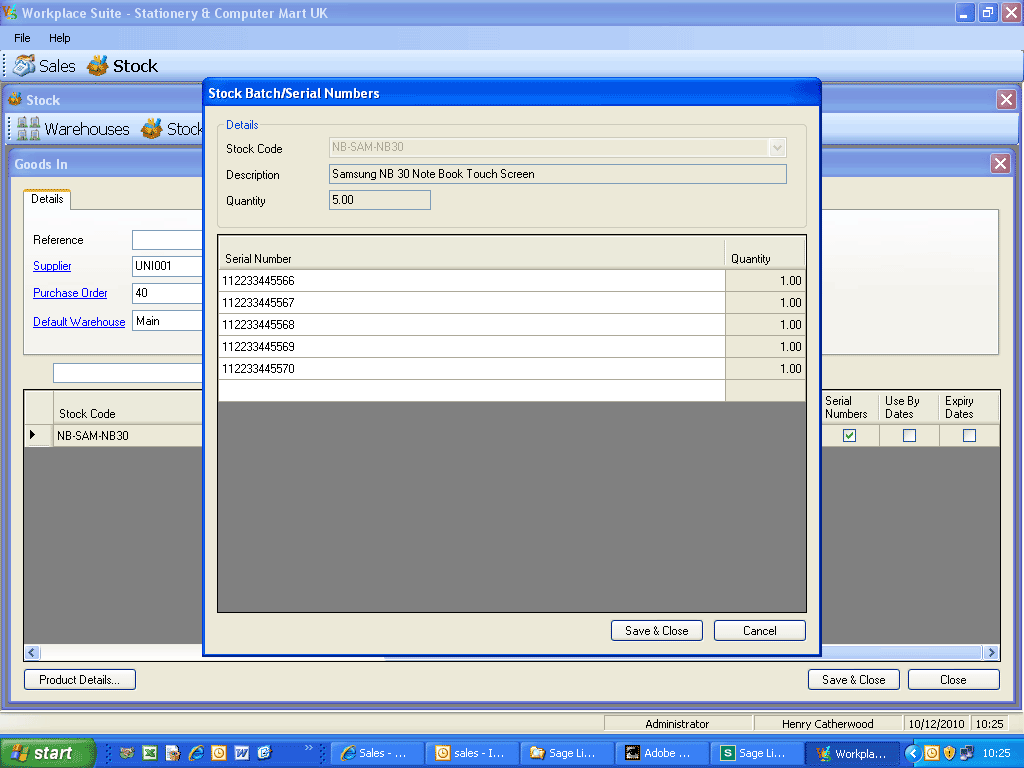Viewport: 1024px width, 768px height.
Task: Select serial number 112233445567
Action: (x=472, y=303)
